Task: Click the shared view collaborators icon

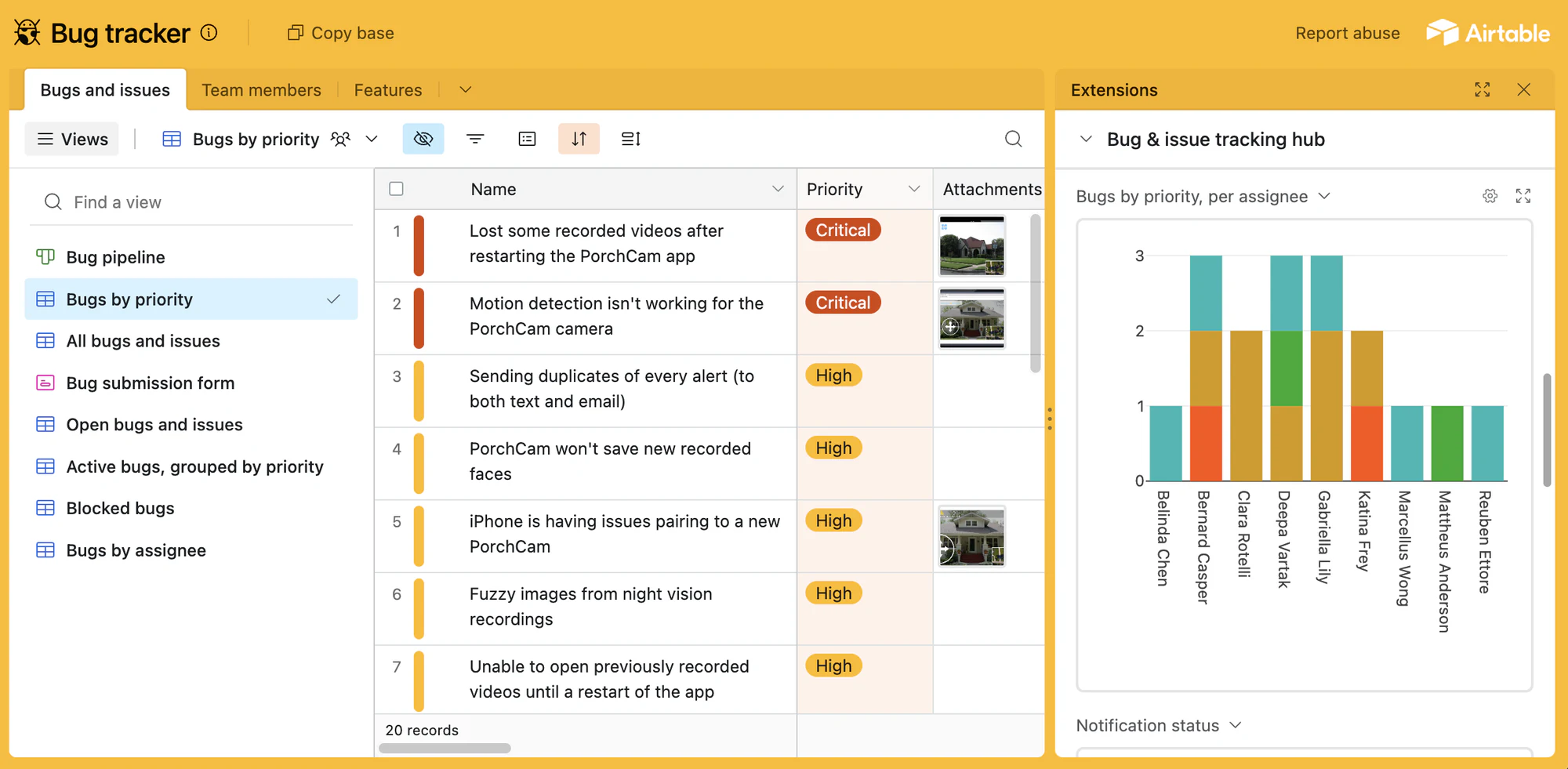Action: 340,139
